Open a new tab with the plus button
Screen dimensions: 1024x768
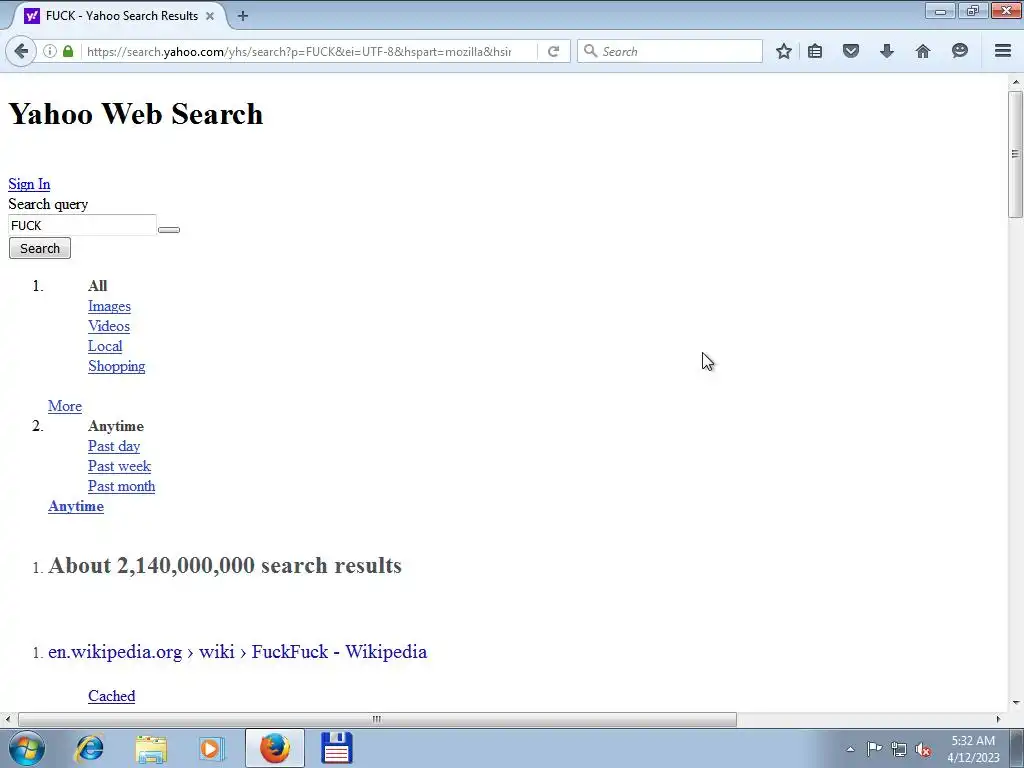[242, 16]
